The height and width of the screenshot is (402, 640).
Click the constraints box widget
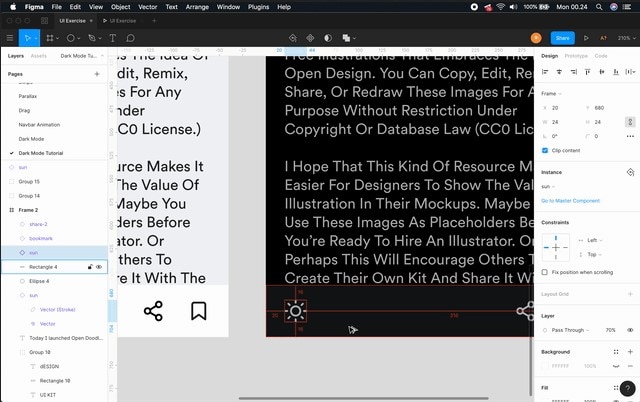[556, 247]
